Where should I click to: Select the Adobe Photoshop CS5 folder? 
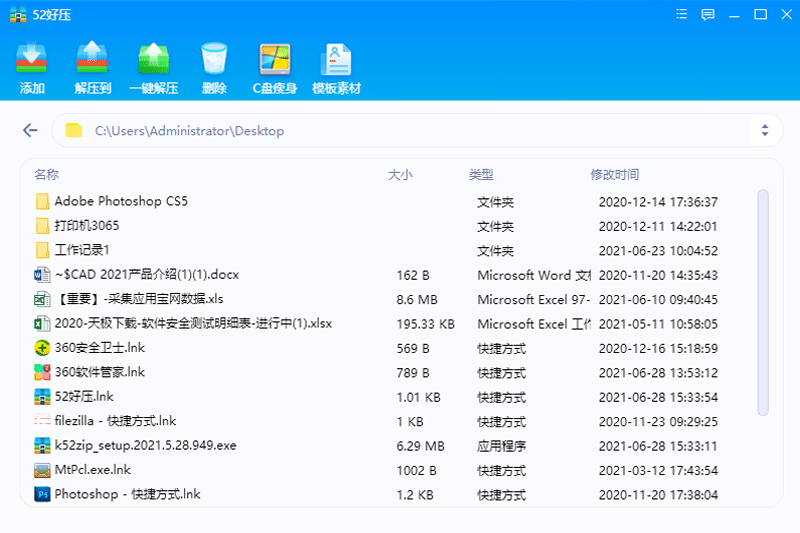120,201
